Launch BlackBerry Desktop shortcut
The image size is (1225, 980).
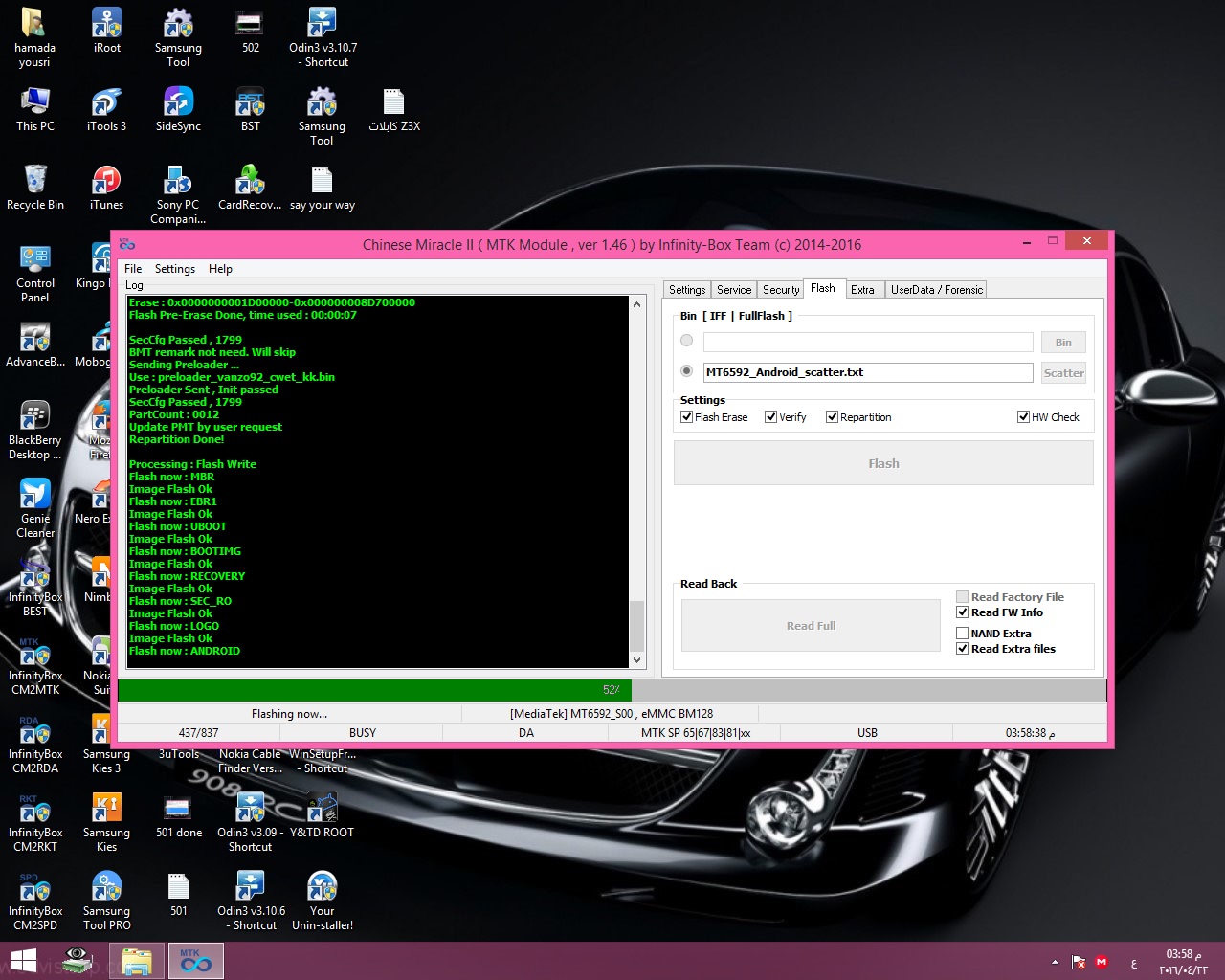pos(34,430)
